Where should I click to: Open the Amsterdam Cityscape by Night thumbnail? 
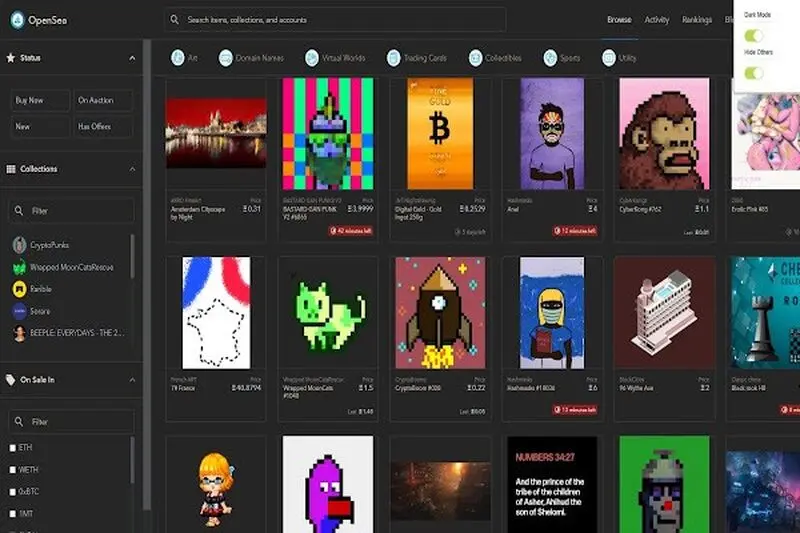point(216,133)
